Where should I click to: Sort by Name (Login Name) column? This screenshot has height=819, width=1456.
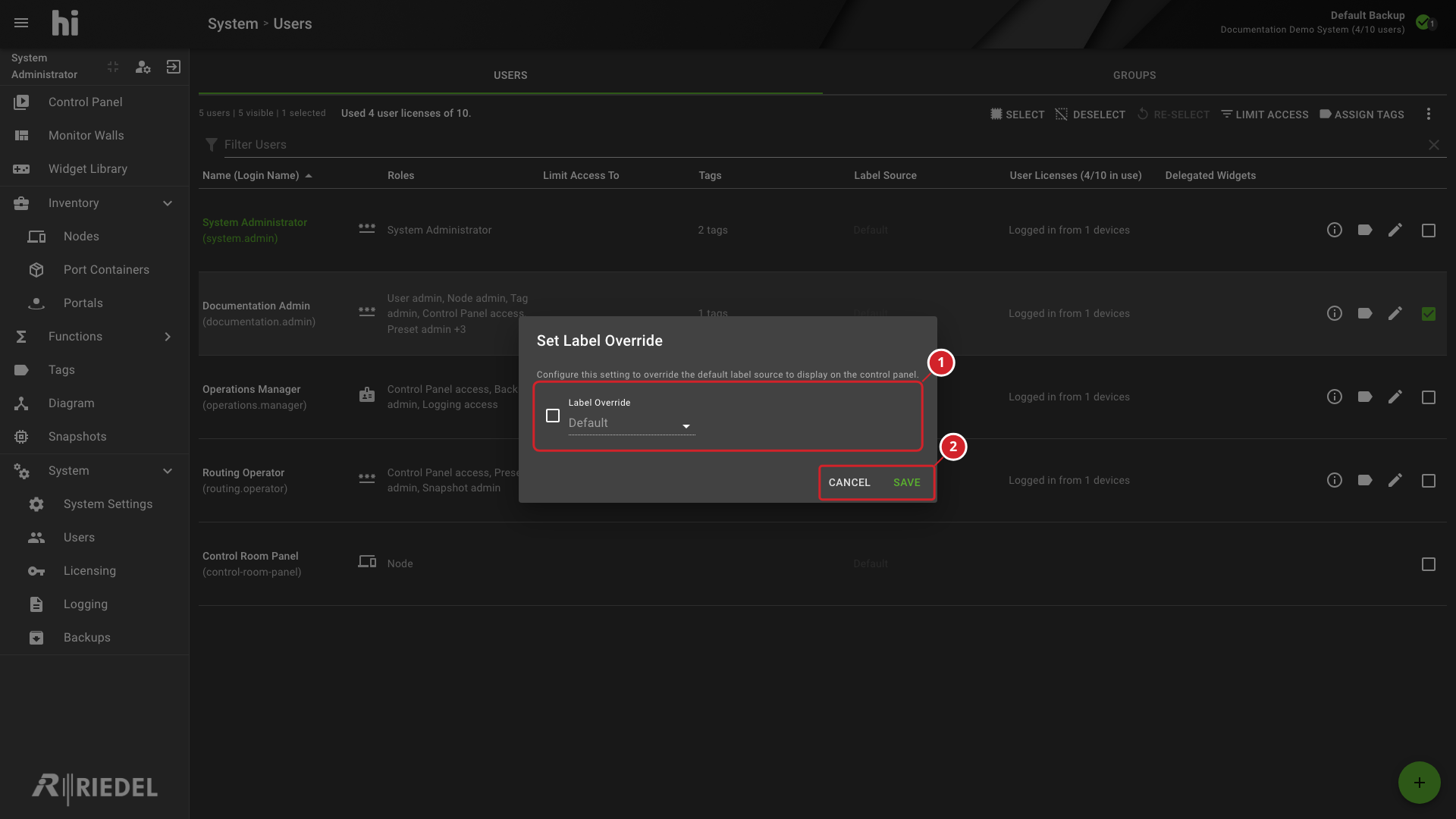click(257, 175)
